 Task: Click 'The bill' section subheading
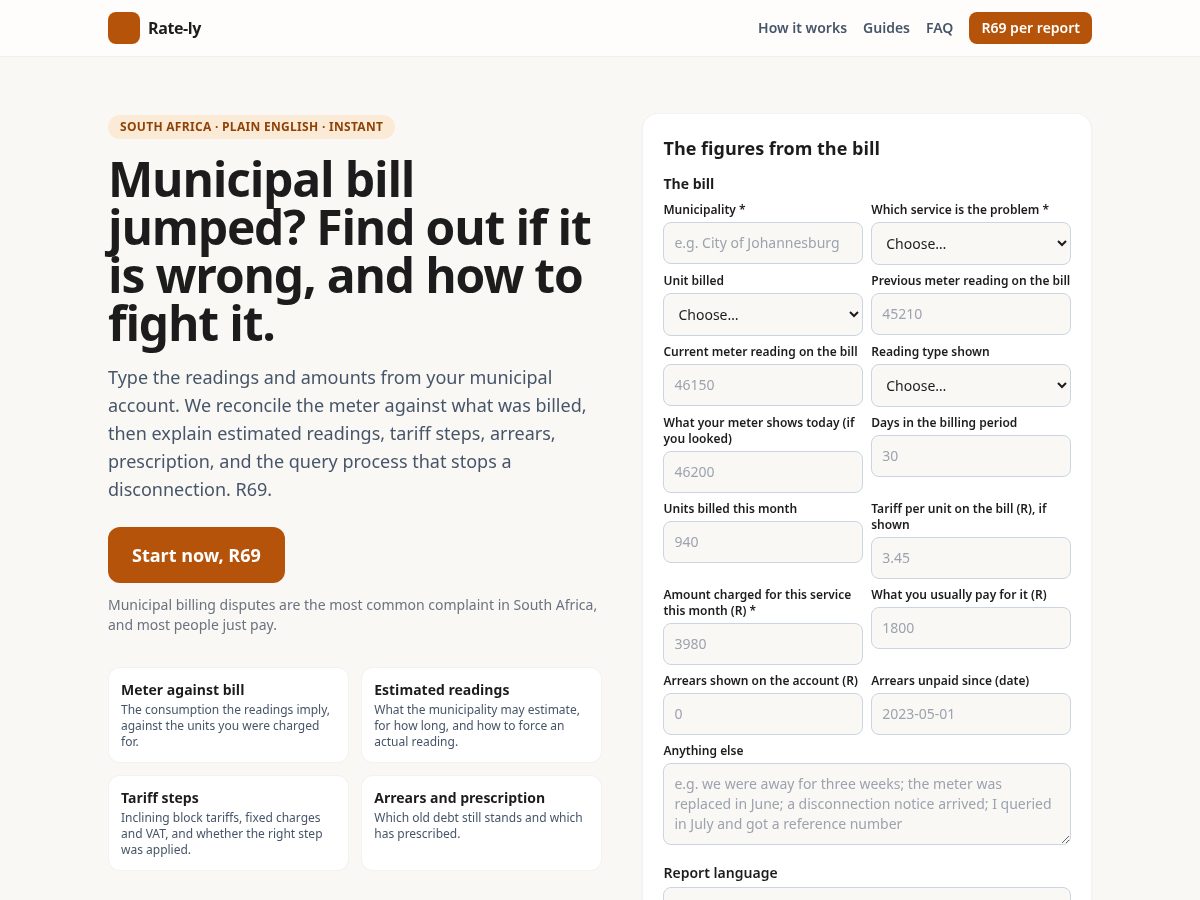click(688, 184)
